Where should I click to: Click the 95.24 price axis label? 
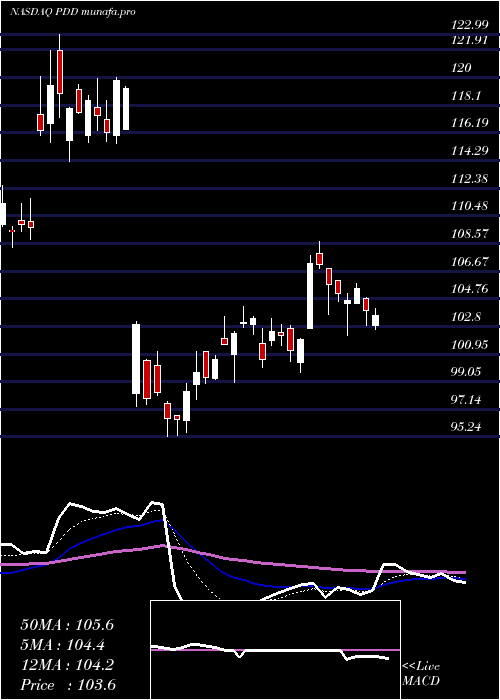(464, 427)
